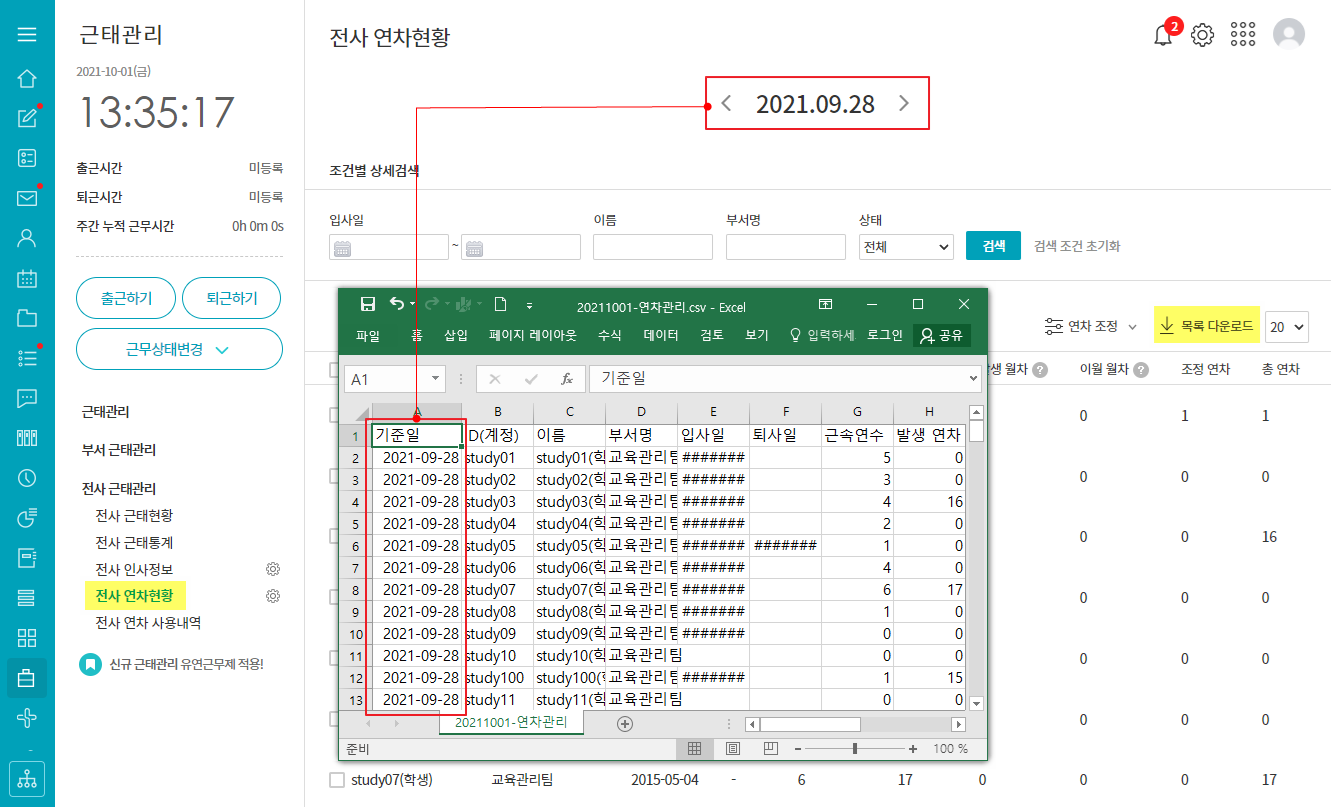Open the nine-dot apps grid

1243,35
